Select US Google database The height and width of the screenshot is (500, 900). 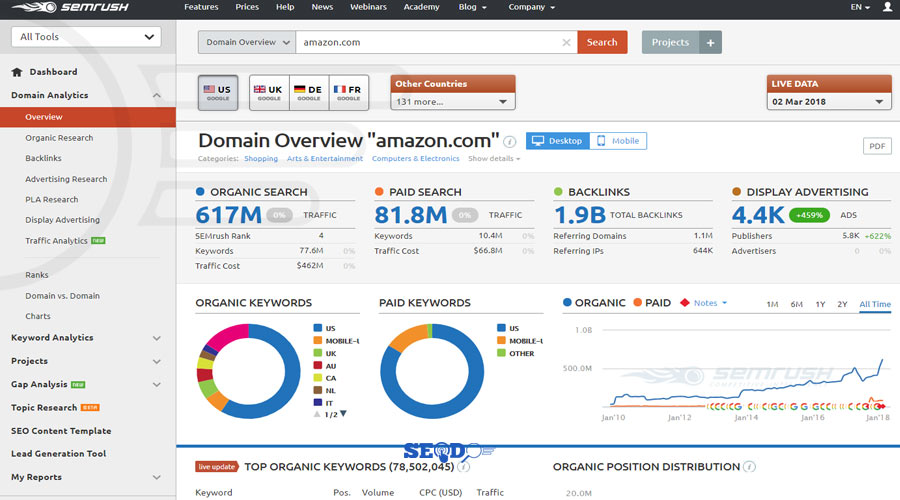218,92
